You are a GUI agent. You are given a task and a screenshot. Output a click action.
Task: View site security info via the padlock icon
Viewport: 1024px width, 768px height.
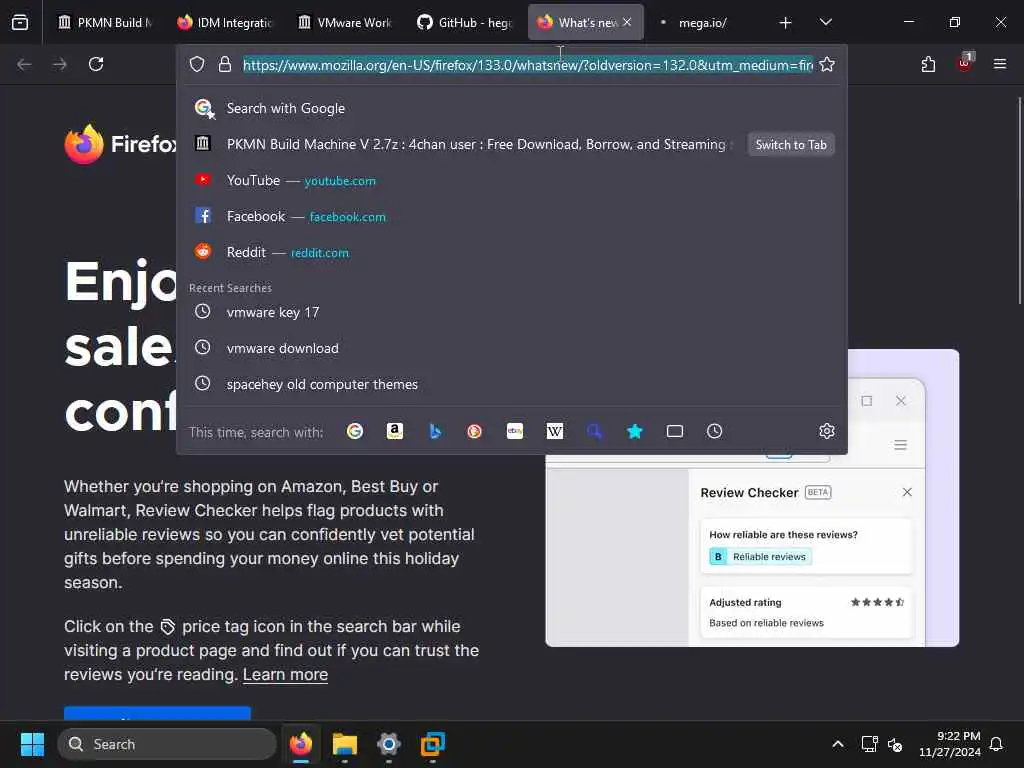pos(225,64)
